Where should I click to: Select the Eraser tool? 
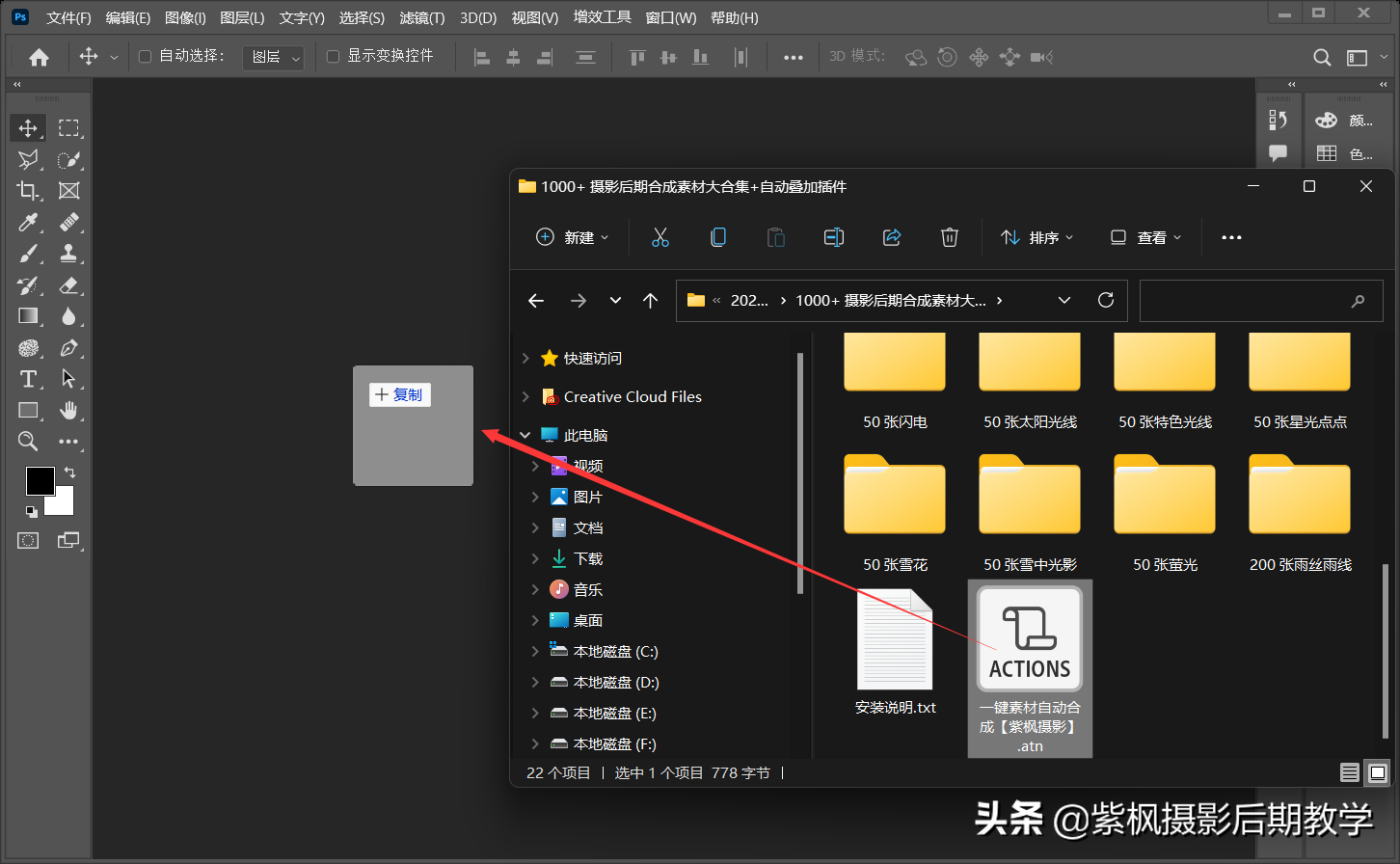68,285
